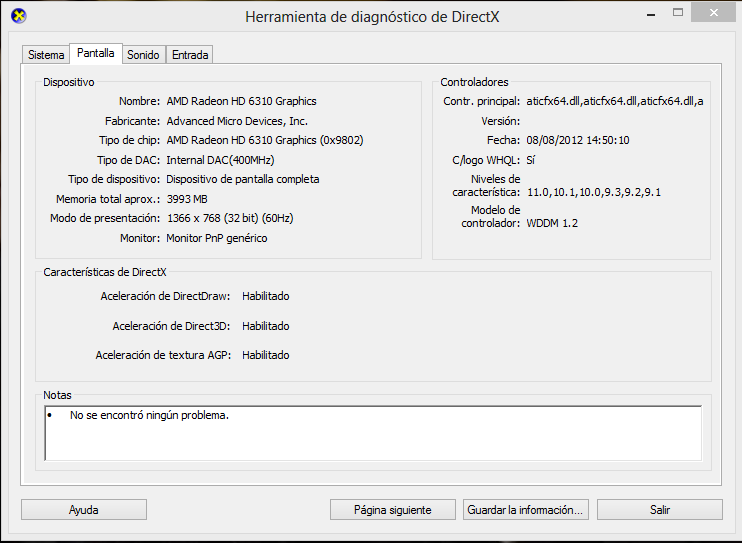Image resolution: width=742 pixels, height=543 pixels.
Task: Click the DirectX icon in the title bar
Action: pyautogui.click(x=18, y=16)
